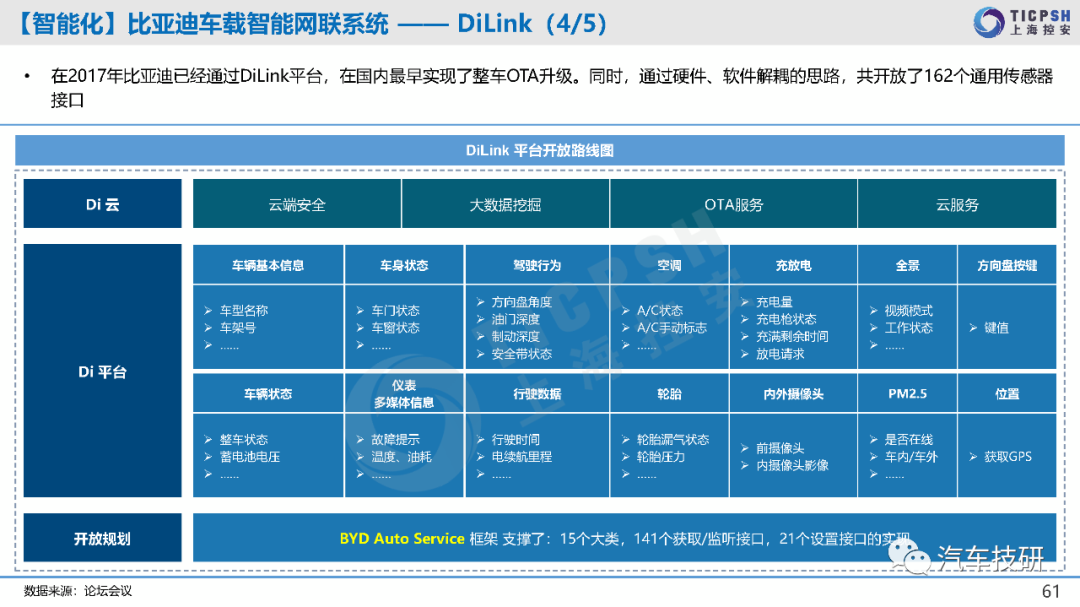Image resolution: width=1080 pixels, height=607 pixels.
Task: Click the 'A/C手动标志' list item
Action: click(x=672, y=328)
